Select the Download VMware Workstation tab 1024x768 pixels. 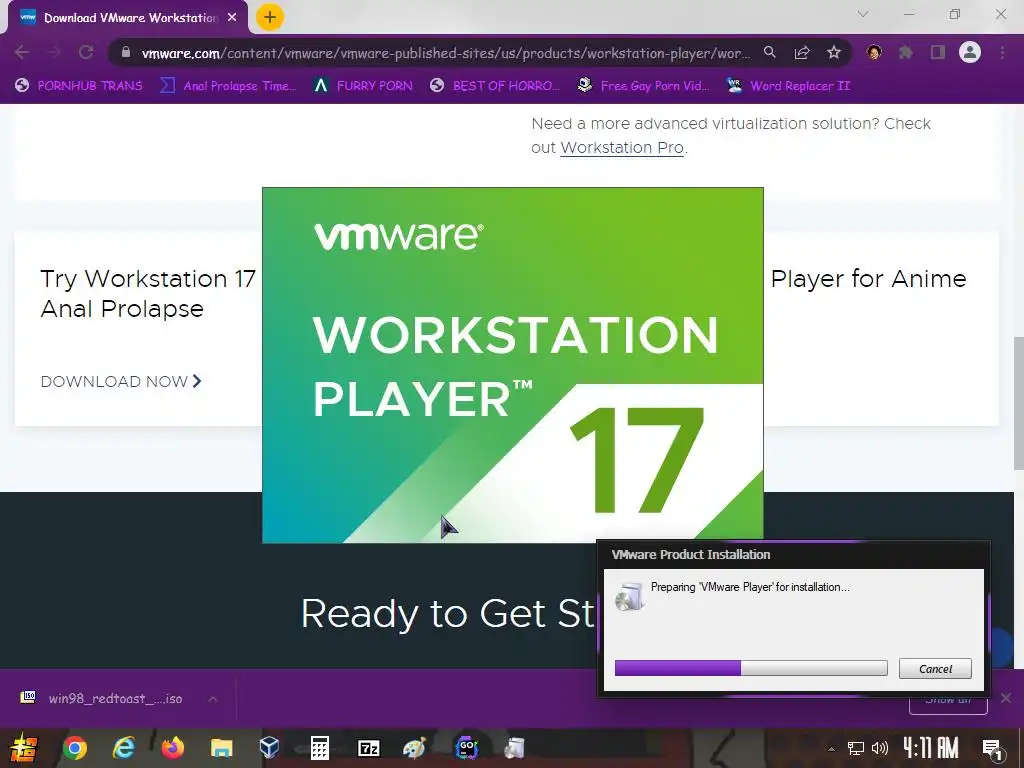click(129, 18)
